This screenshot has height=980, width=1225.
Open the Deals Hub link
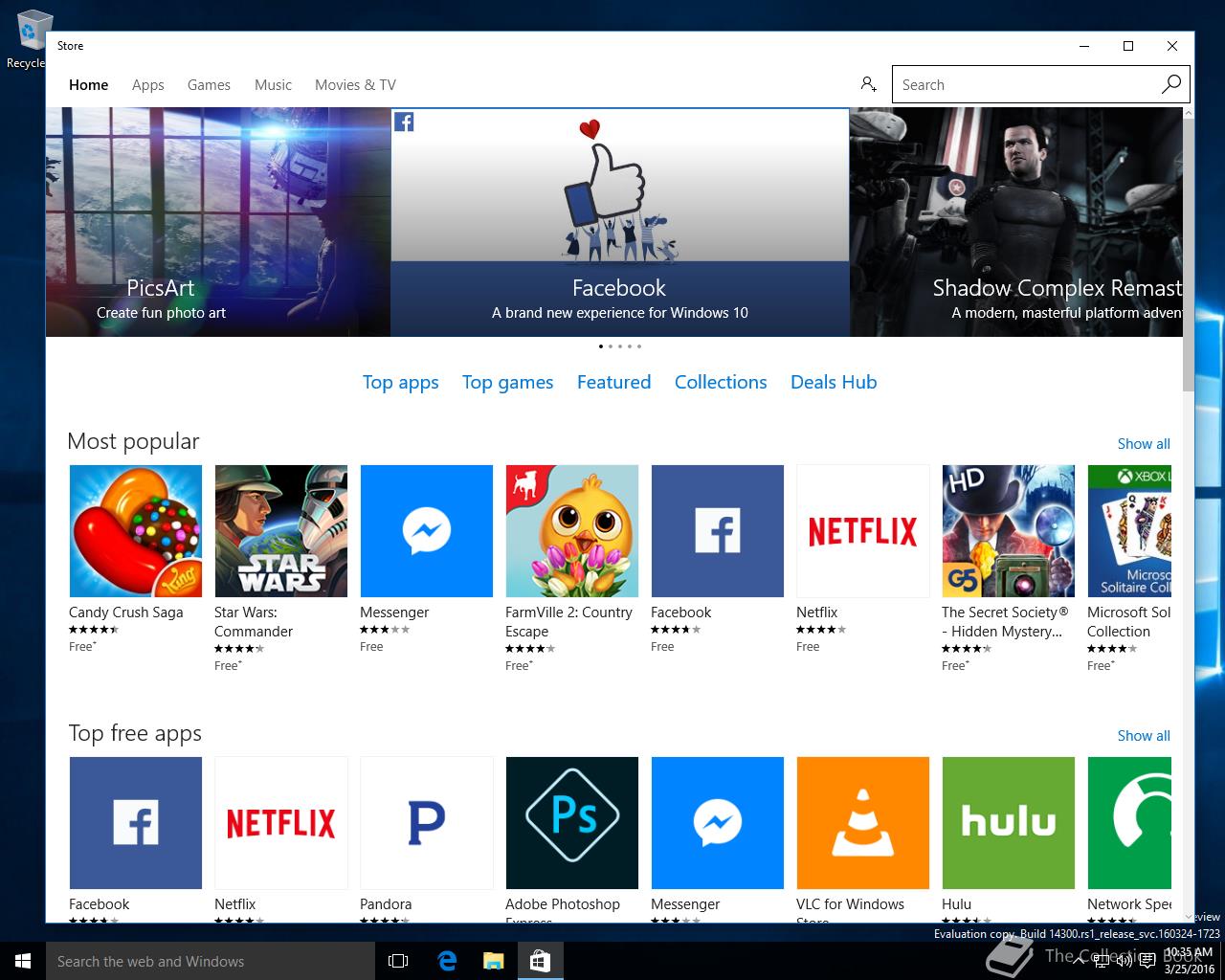(834, 382)
